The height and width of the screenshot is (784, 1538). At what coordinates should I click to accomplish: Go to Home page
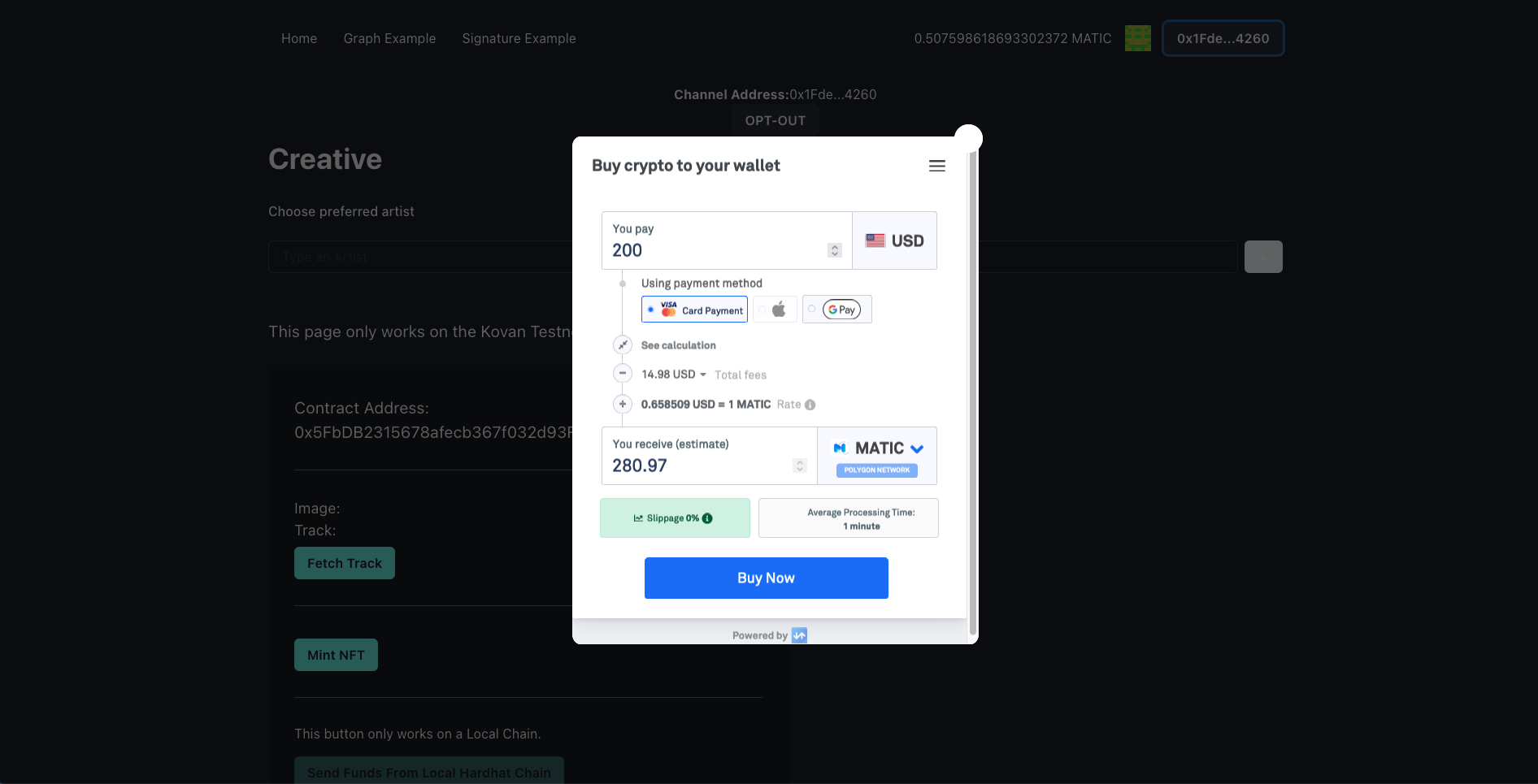(299, 38)
